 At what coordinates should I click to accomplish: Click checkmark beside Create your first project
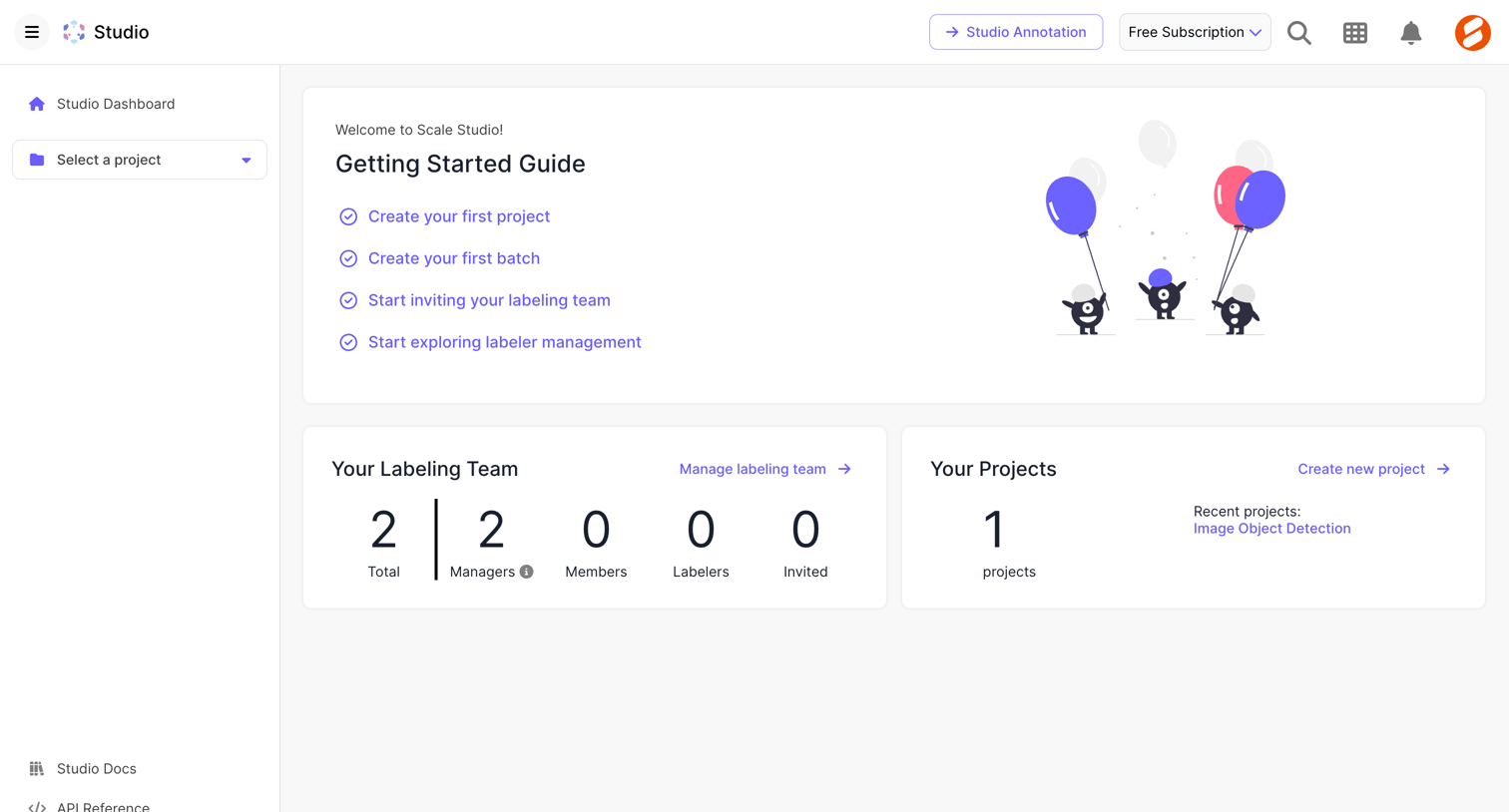(348, 216)
